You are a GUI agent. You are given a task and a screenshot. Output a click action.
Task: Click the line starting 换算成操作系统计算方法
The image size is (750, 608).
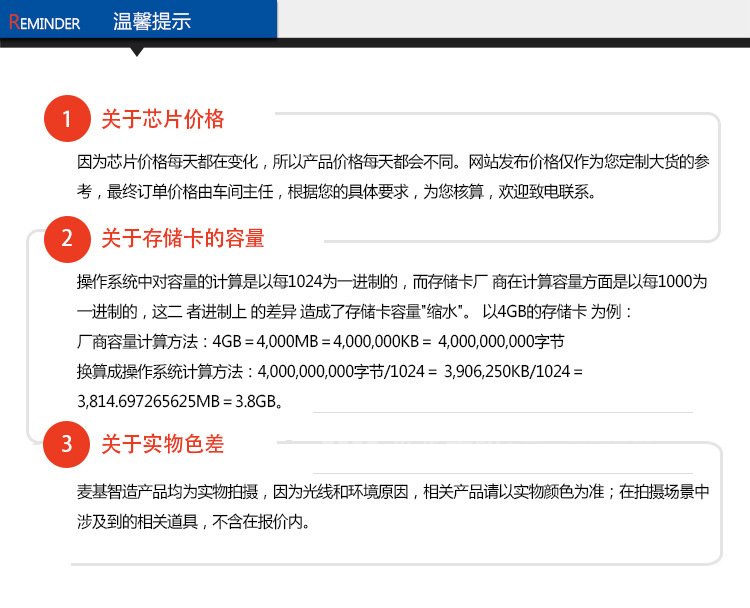(330, 371)
